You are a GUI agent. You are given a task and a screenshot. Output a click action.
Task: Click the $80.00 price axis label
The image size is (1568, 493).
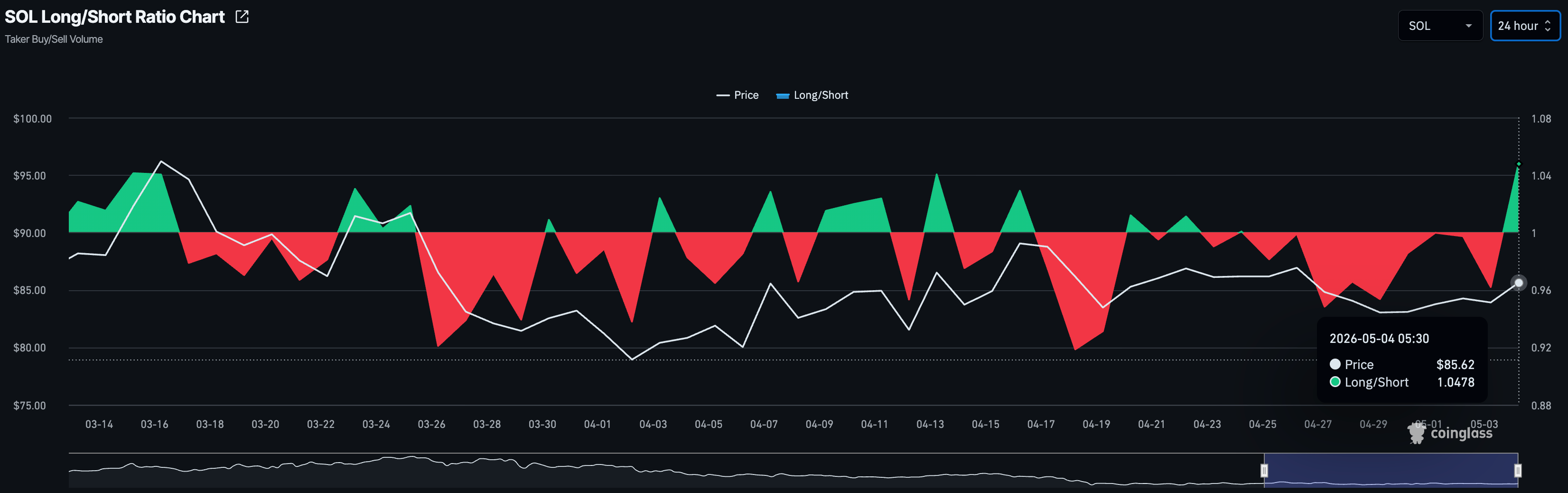[x=30, y=347]
